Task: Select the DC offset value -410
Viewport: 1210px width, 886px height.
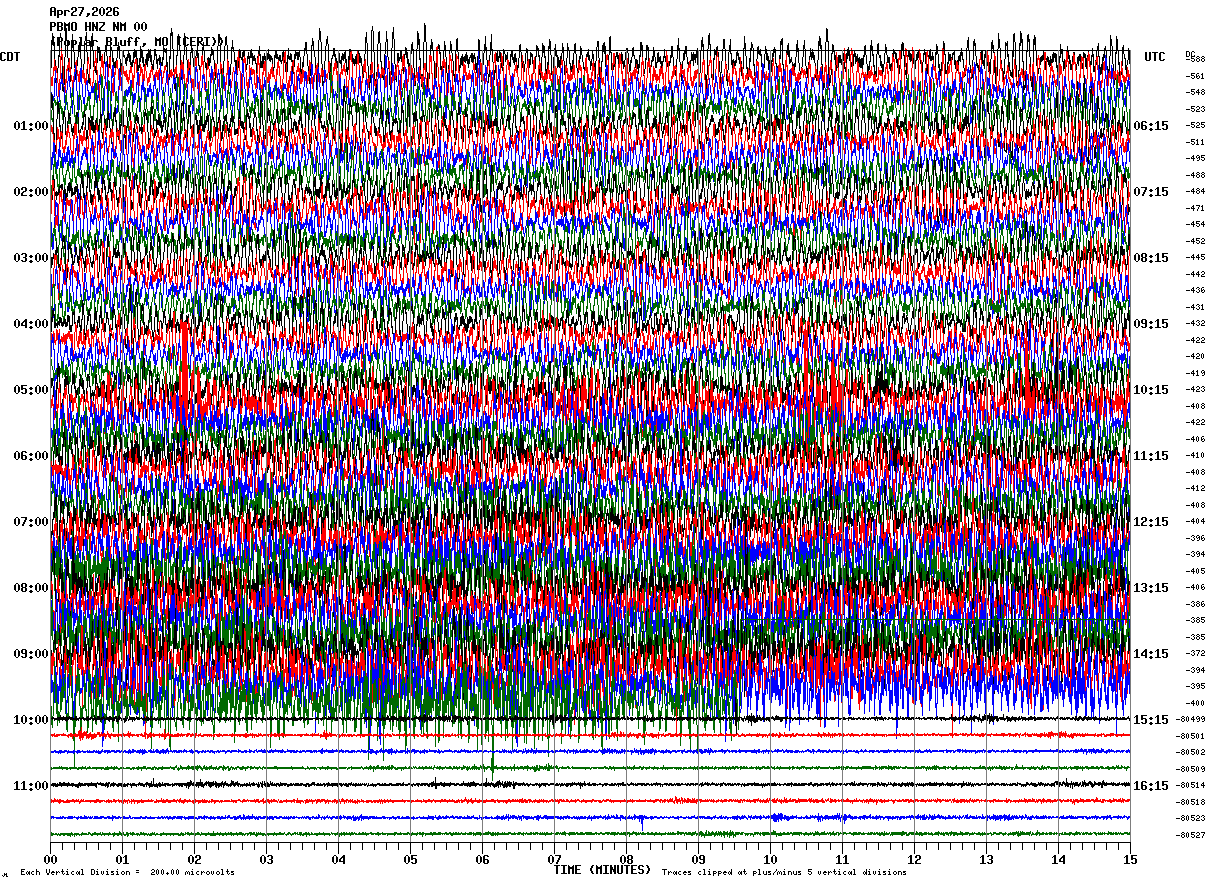Action: 1195,455
